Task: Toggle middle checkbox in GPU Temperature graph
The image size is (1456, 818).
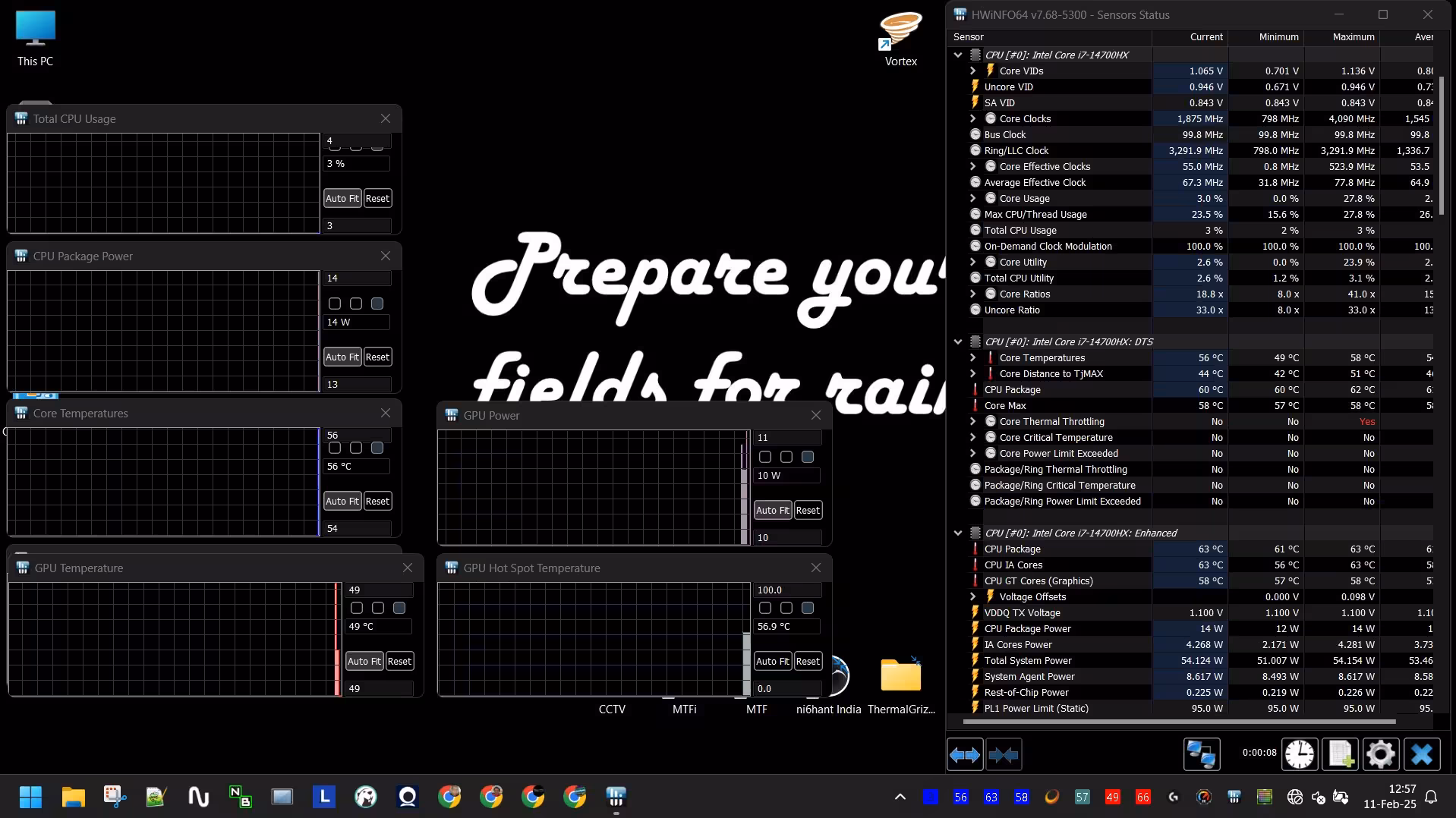Action: point(378,608)
